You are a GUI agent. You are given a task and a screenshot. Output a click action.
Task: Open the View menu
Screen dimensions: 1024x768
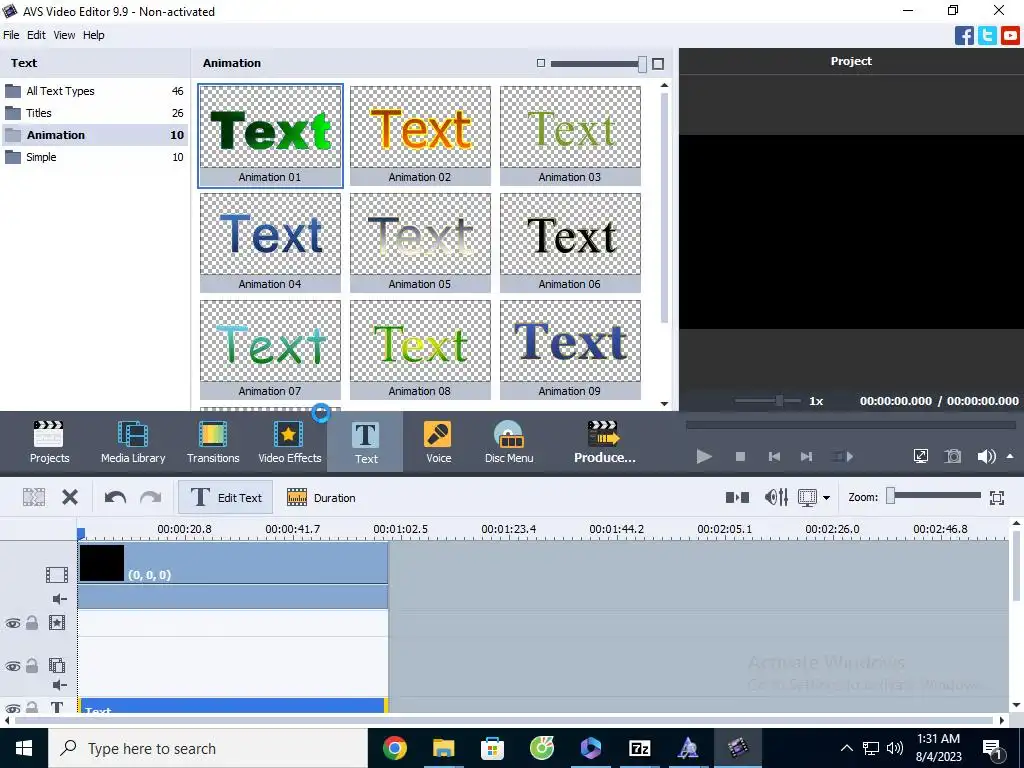pos(64,35)
